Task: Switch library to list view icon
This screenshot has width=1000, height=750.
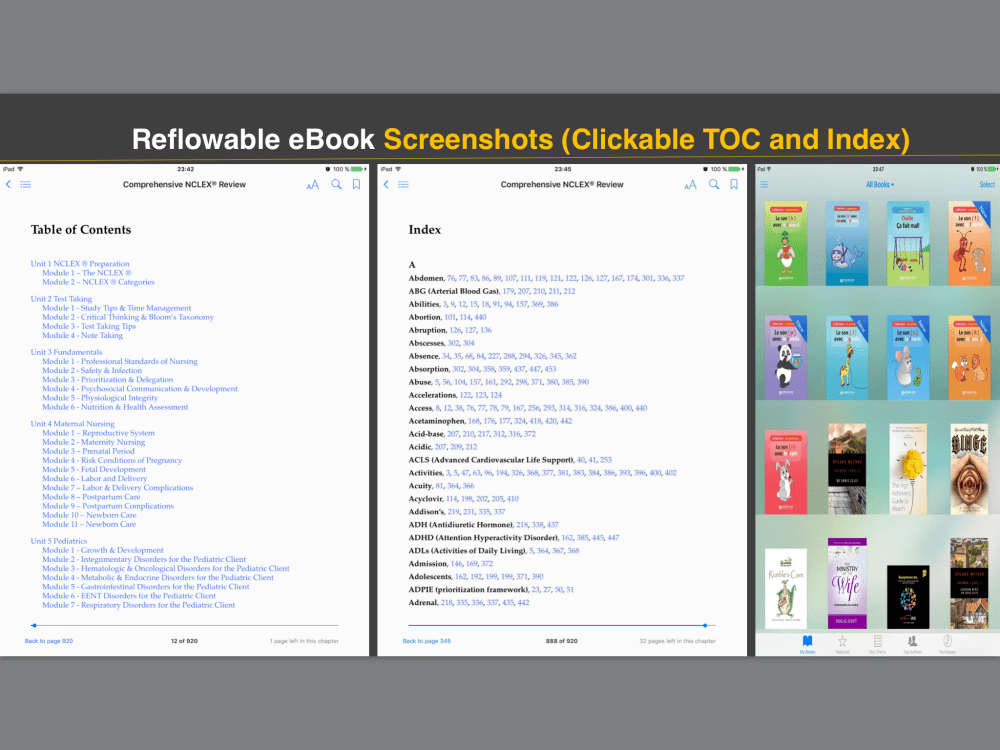Action: click(x=764, y=184)
